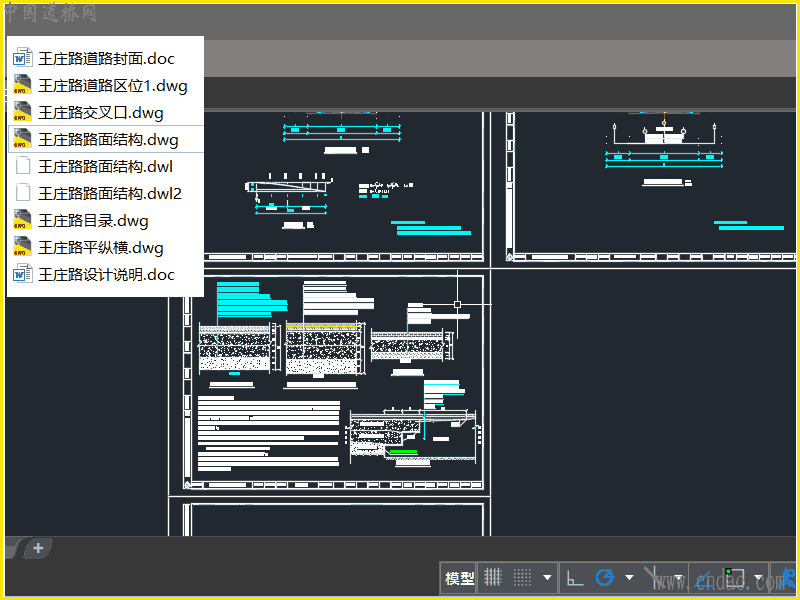Click the DWG icon of 王庄路道路区位1.dwg
The height and width of the screenshot is (600, 800).
[x=22, y=85]
